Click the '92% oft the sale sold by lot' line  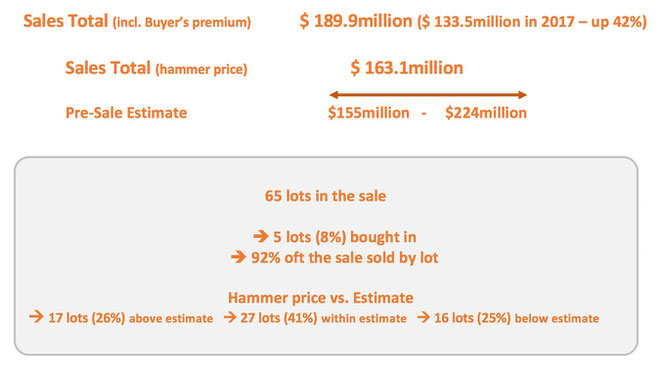click(345, 258)
